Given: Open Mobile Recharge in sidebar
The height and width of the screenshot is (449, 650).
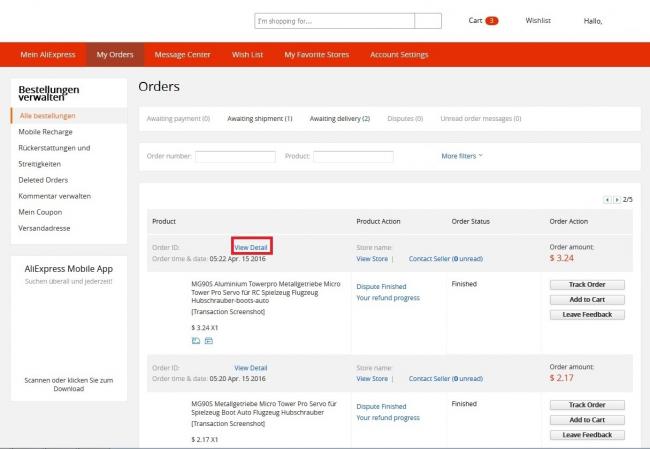Looking at the screenshot, I should tap(45, 132).
